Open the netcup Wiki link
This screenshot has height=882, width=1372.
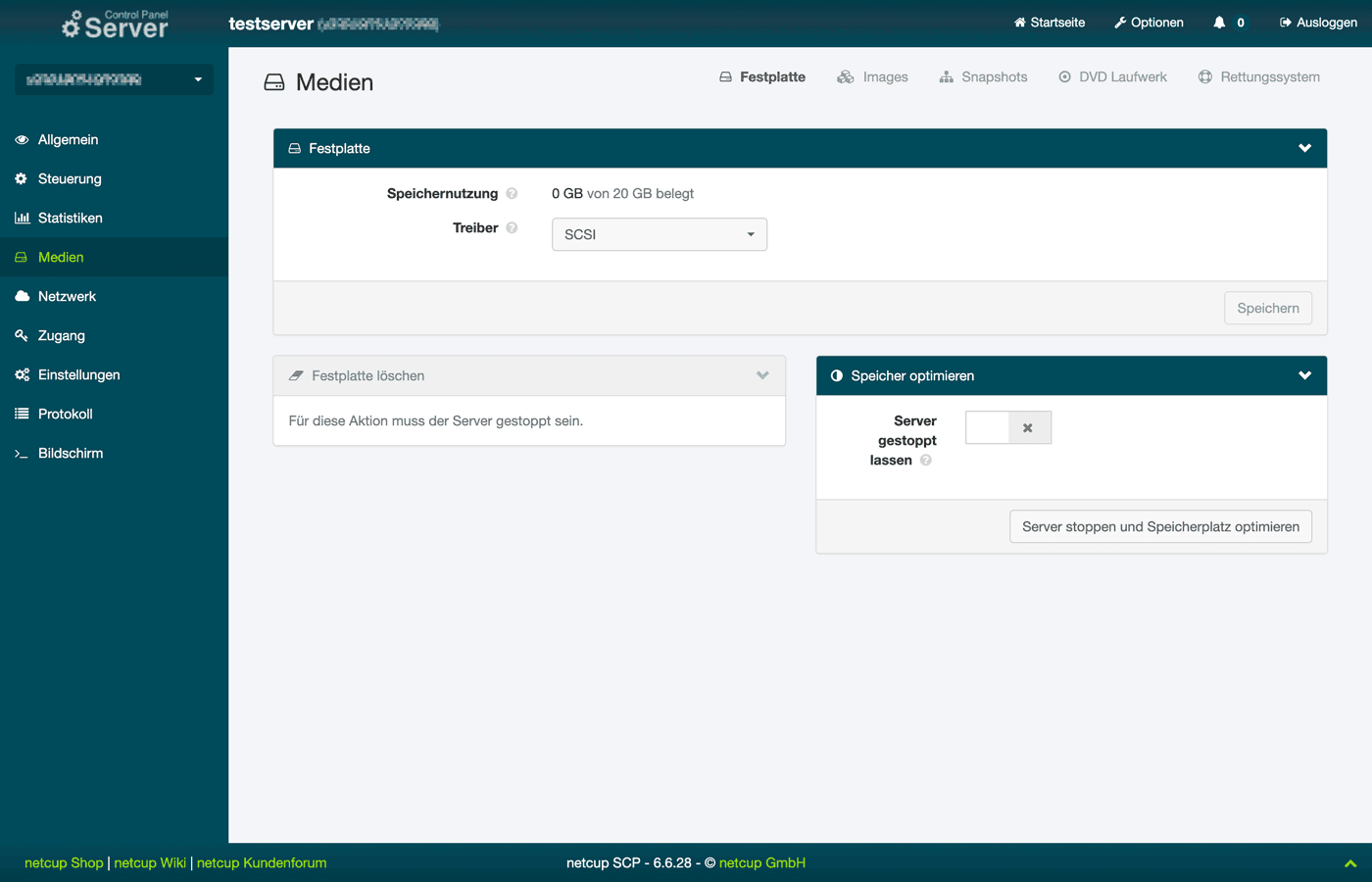point(150,863)
